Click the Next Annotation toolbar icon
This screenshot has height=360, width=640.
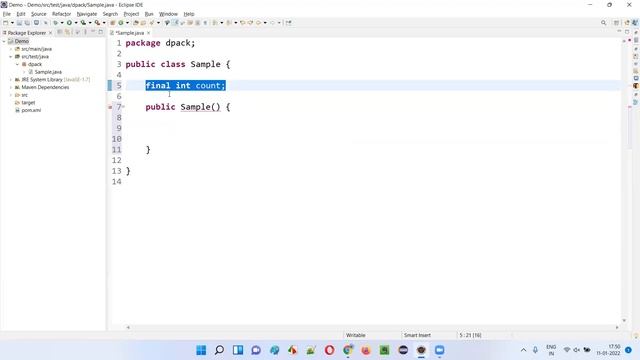point(215,23)
